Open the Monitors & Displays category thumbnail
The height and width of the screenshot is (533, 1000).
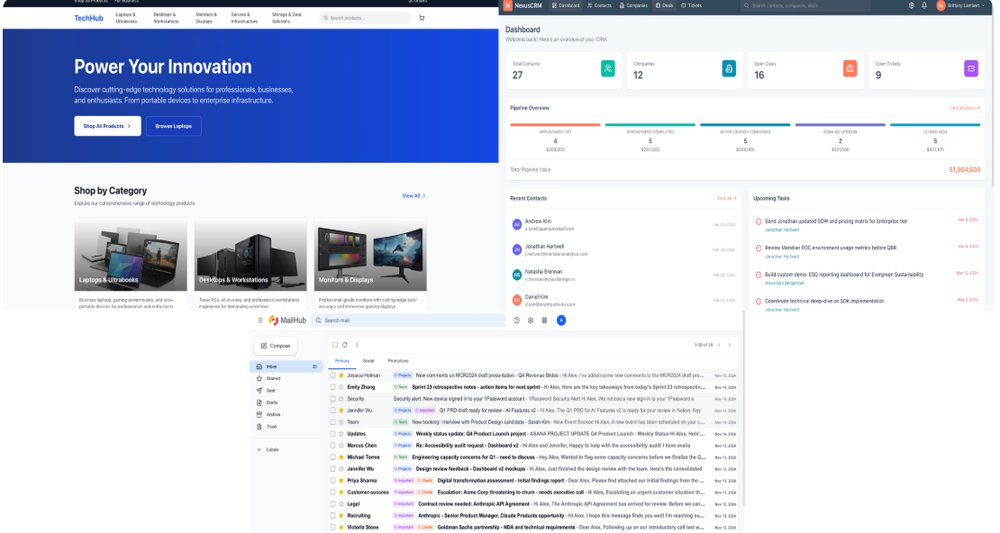pos(371,254)
